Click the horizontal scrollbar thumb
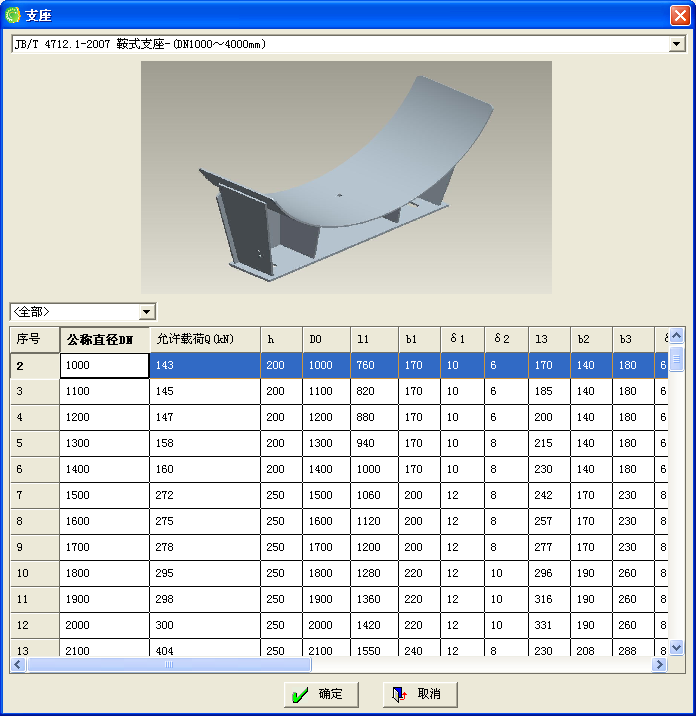696x716 pixels. (x=168, y=664)
